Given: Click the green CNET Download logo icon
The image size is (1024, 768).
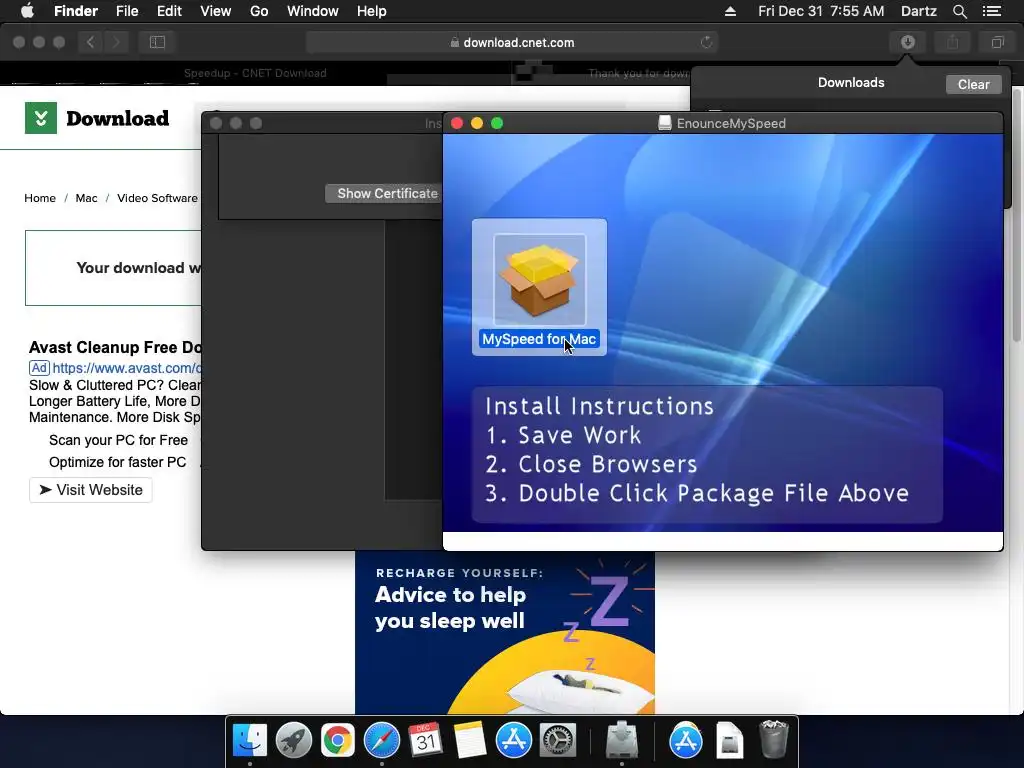Looking at the screenshot, I should click(41, 118).
